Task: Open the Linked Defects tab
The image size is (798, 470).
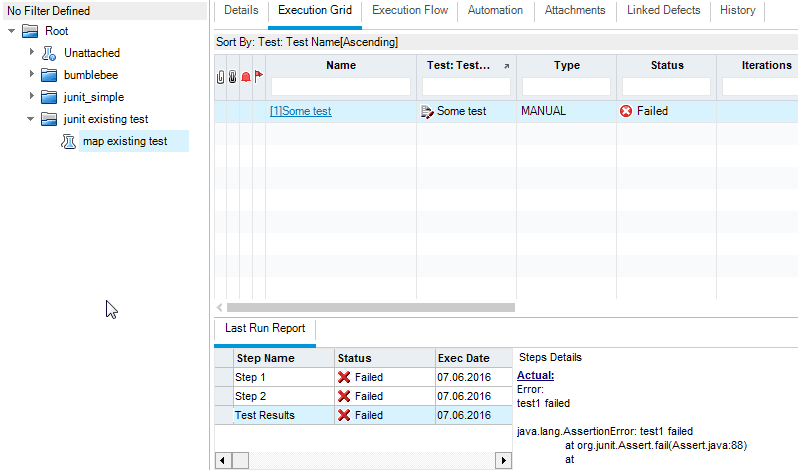Action: [663, 11]
